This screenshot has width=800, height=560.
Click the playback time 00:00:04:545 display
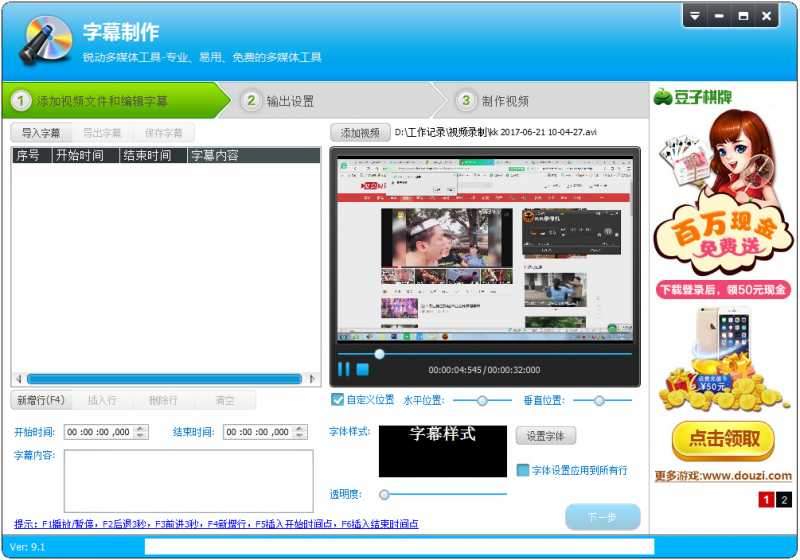pyautogui.click(x=455, y=370)
